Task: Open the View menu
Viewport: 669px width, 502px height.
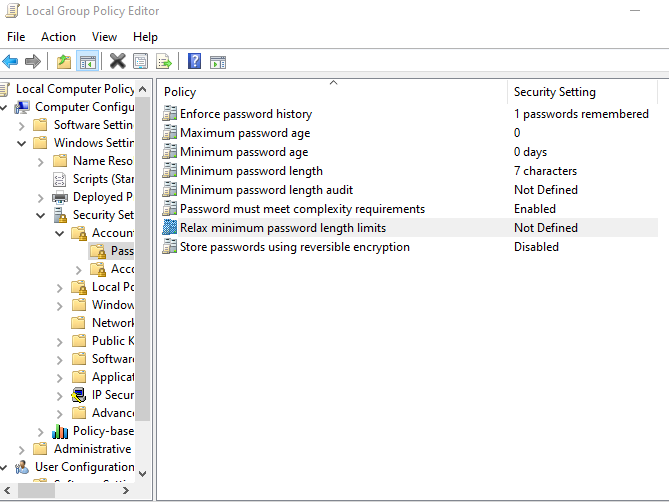Action: pyautogui.click(x=104, y=37)
